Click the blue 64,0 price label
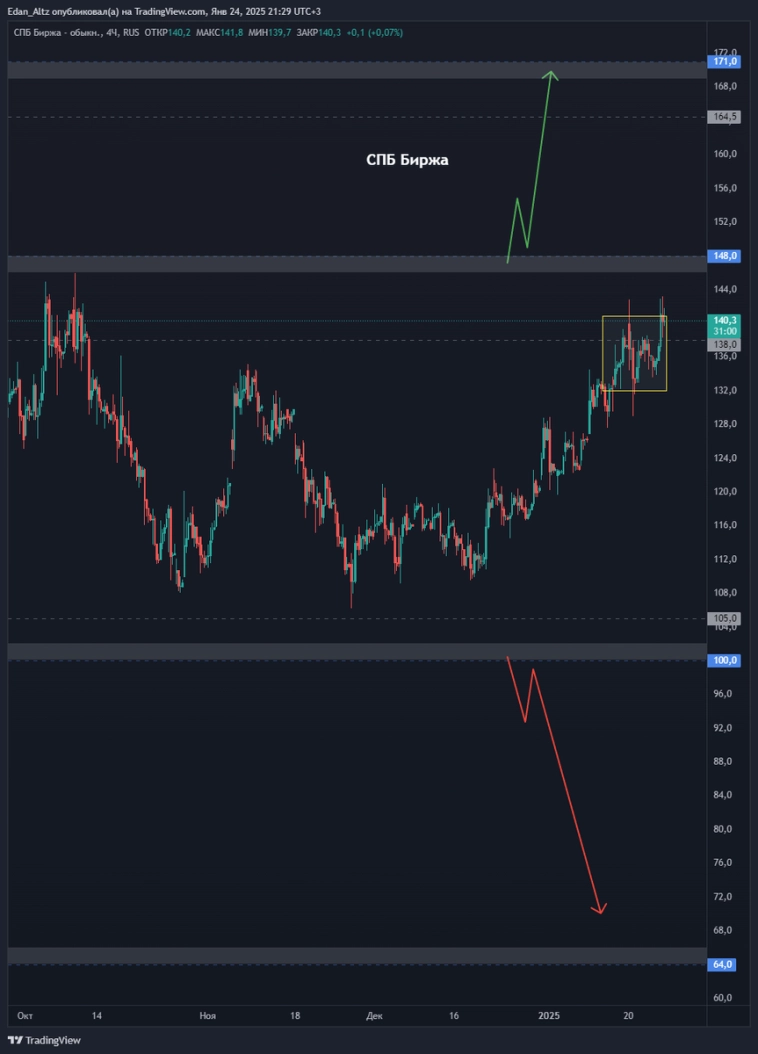758x1054 pixels. (724, 965)
